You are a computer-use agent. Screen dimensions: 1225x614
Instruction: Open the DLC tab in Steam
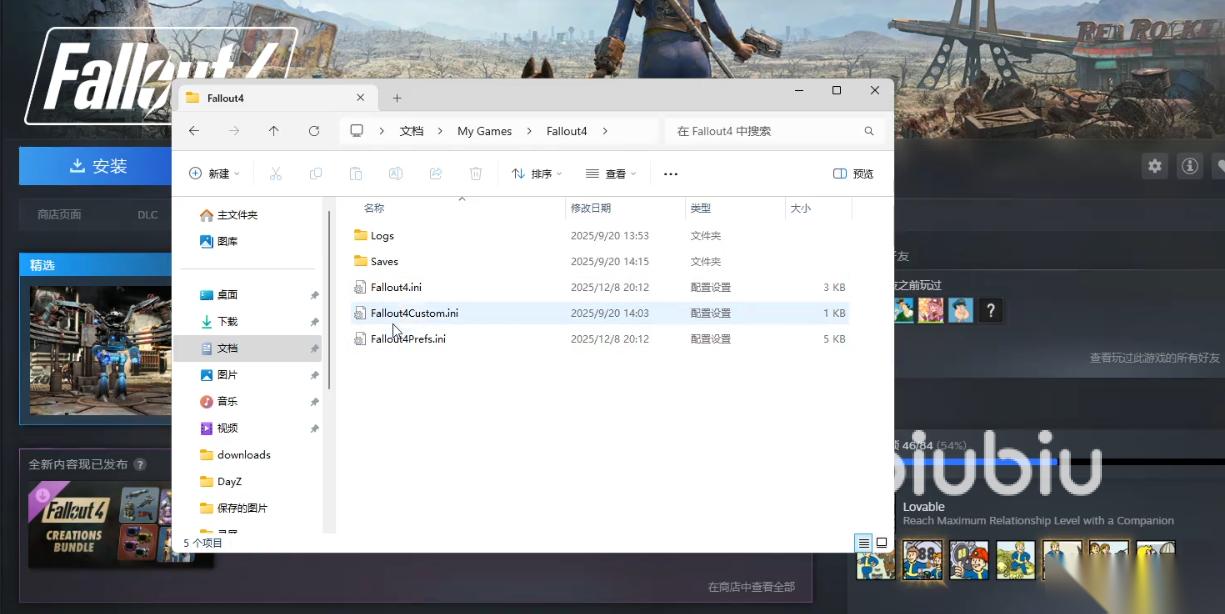(x=148, y=215)
